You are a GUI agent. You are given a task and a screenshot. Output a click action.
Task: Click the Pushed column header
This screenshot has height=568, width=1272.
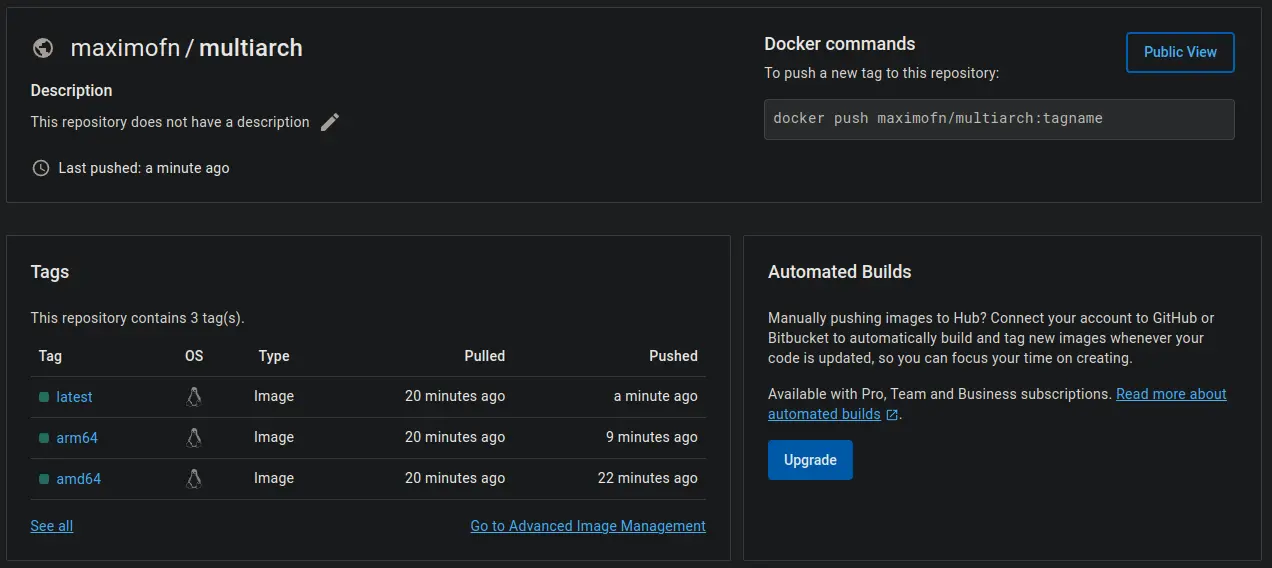pos(673,356)
